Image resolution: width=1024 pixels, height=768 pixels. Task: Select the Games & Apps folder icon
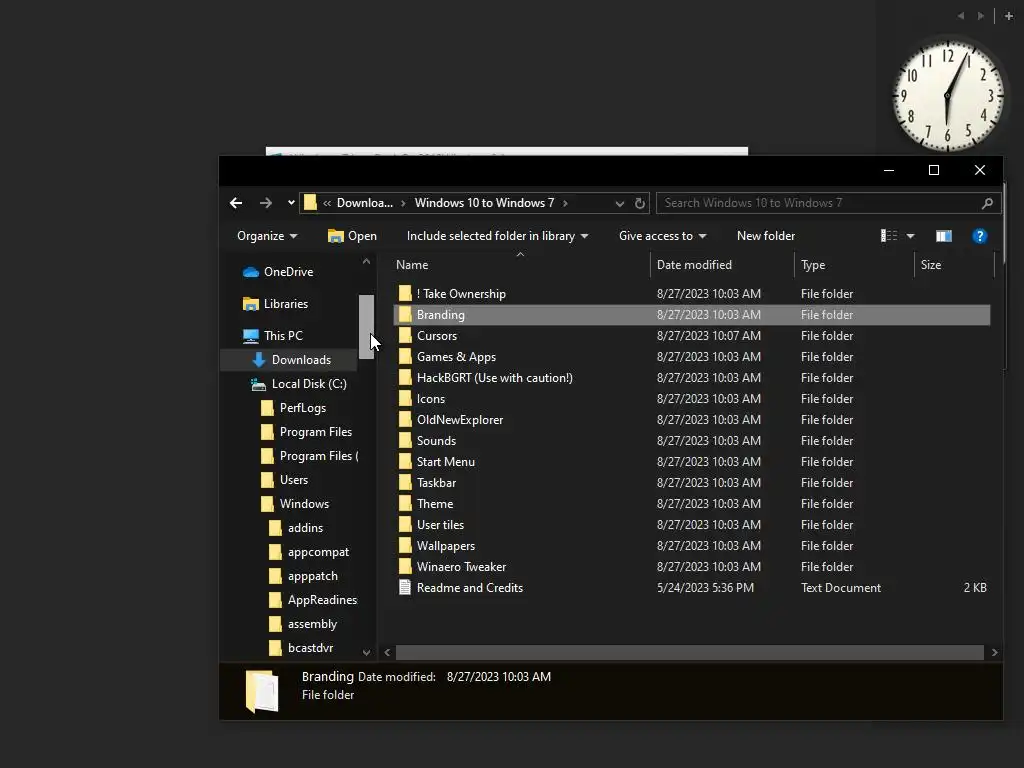point(406,357)
